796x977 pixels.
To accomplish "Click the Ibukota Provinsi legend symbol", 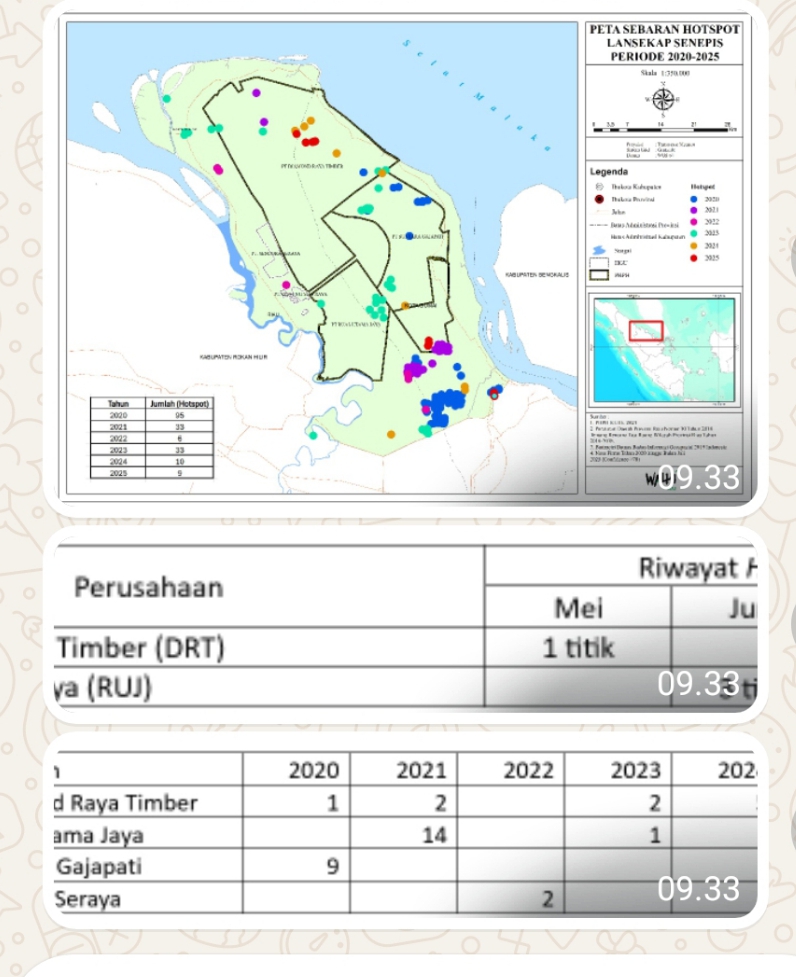I will pyautogui.click(x=600, y=199).
